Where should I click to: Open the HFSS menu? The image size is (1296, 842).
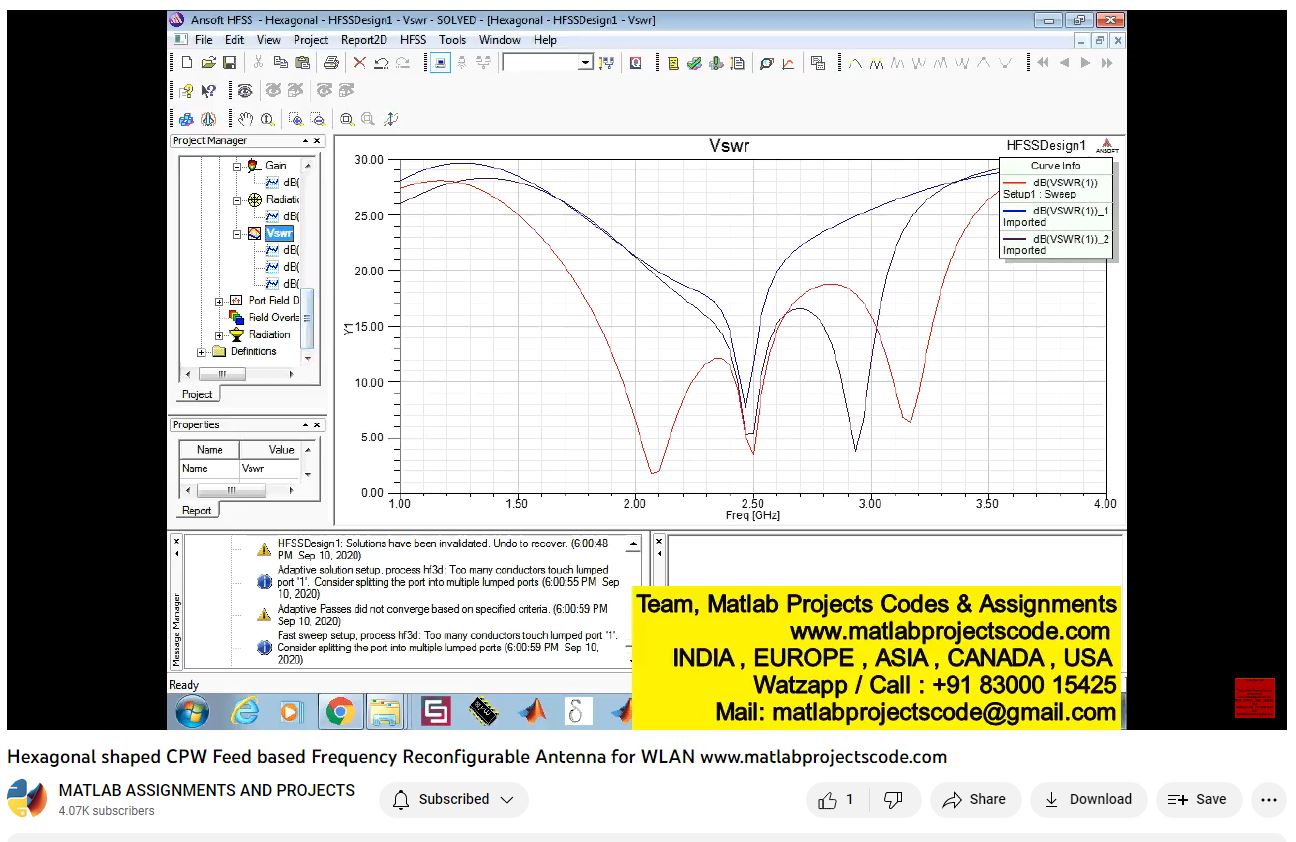coord(412,40)
